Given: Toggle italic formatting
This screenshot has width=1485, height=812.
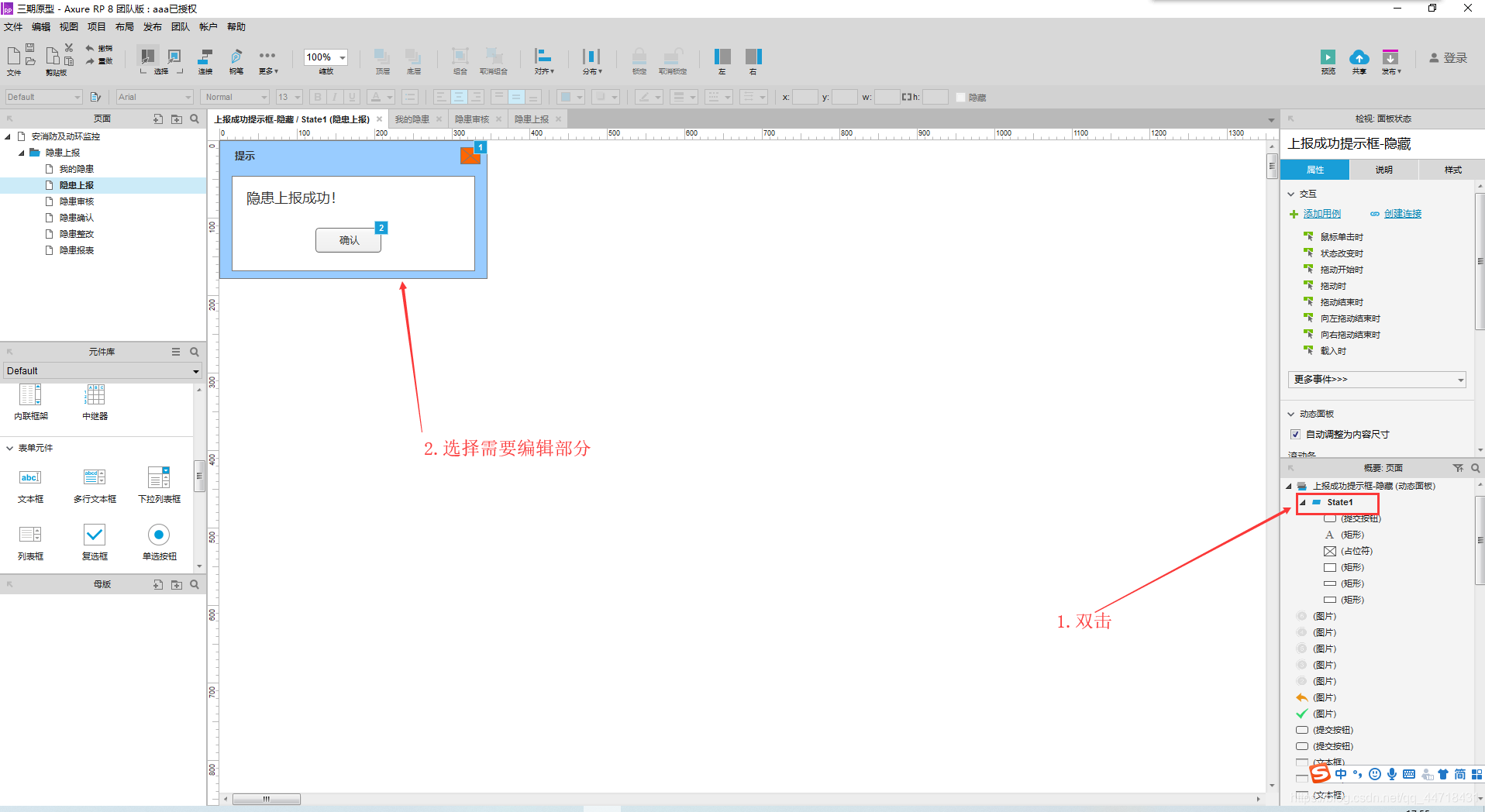Looking at the screenshot, I should (335, 97).
